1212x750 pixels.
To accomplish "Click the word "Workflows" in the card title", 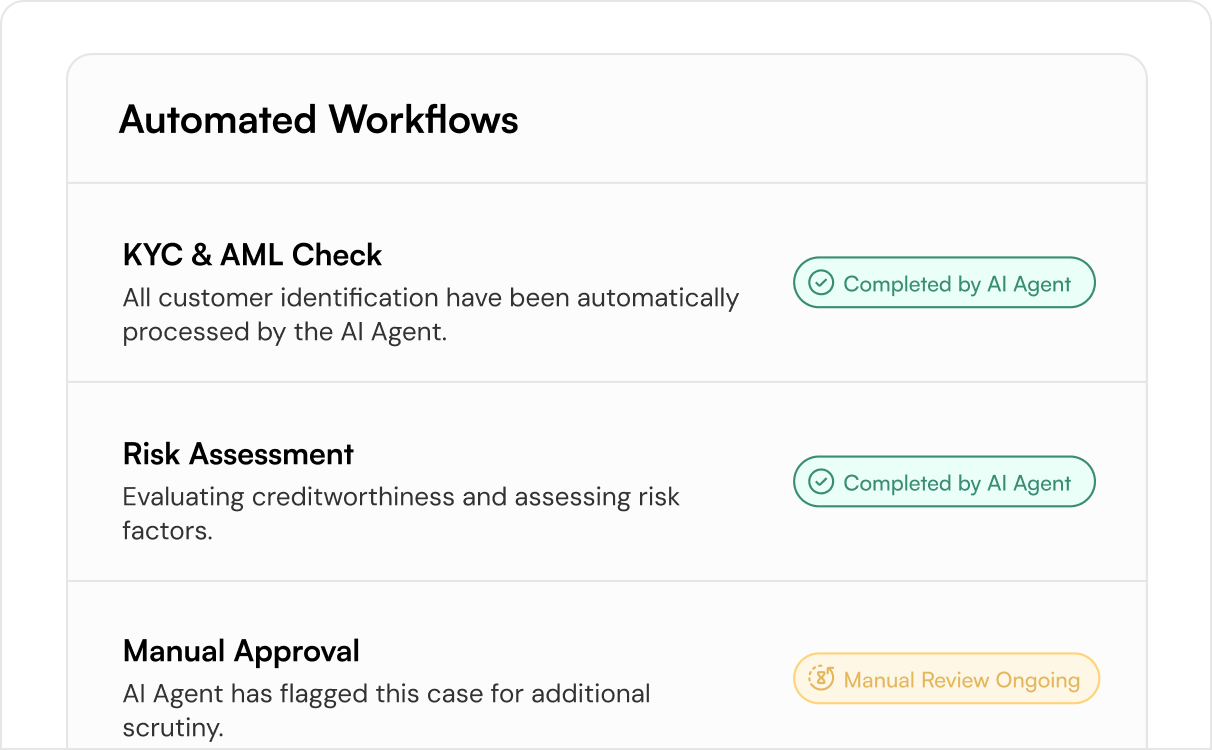I will 424,120.
